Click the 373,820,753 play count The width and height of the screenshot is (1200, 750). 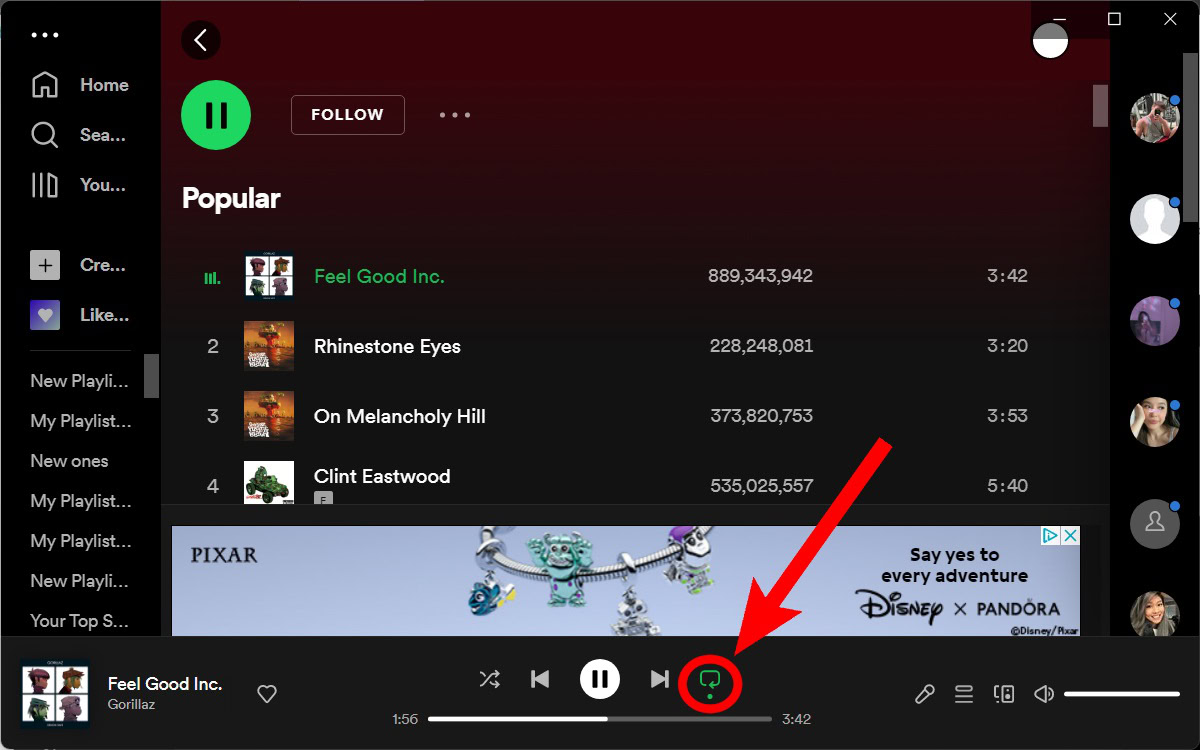[761, 416]
